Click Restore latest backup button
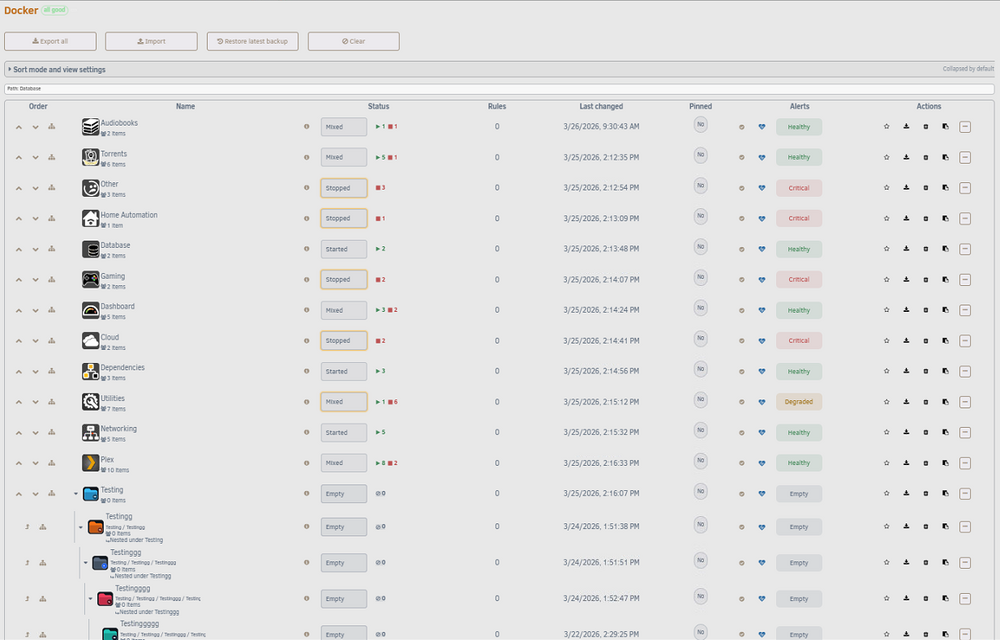 [x=253, y=41]
